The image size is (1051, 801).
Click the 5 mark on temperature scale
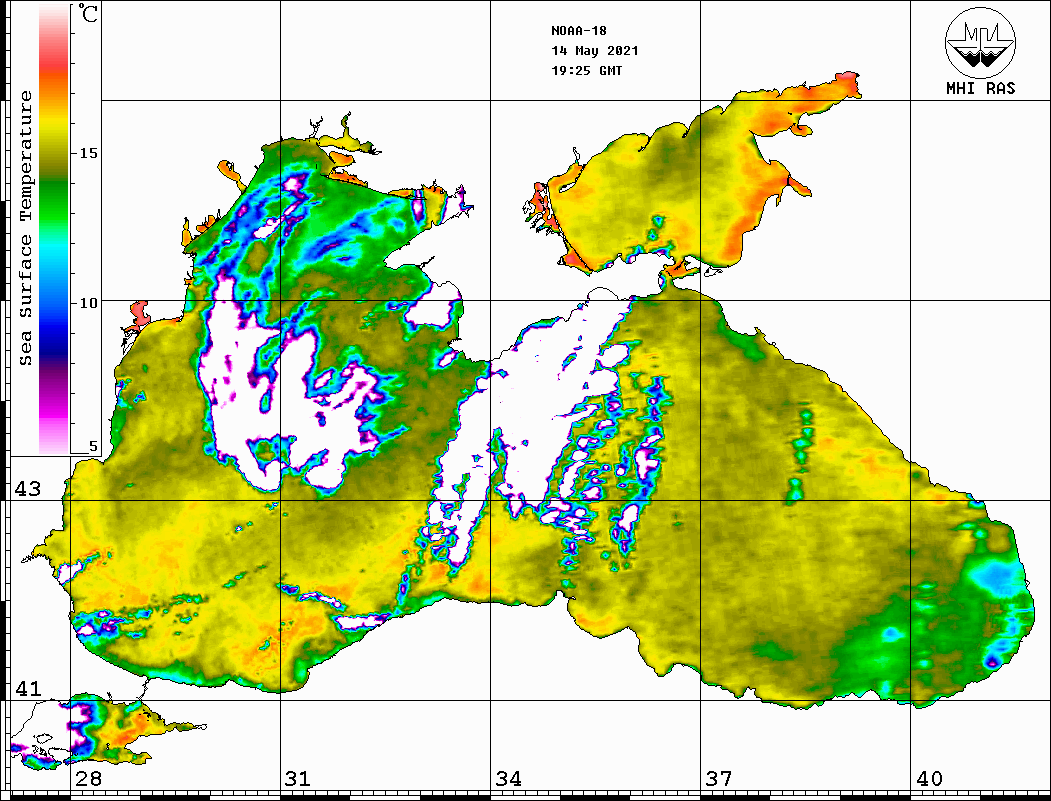coord(93,446)
